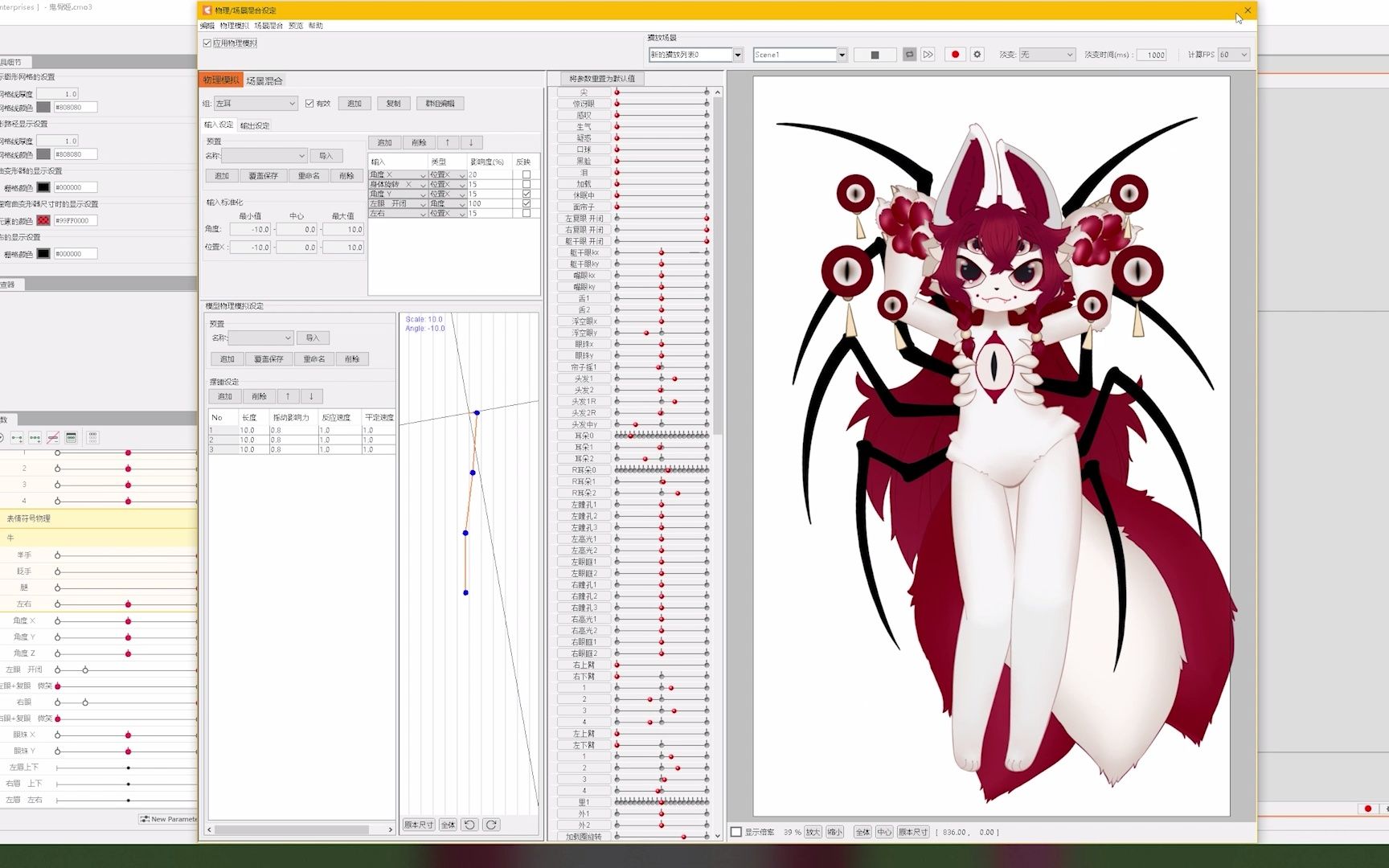Click the 原本尺寸 button under the pendulum view
The height and width of the screenshot is (868, 1389).
[x=418, y=825]
